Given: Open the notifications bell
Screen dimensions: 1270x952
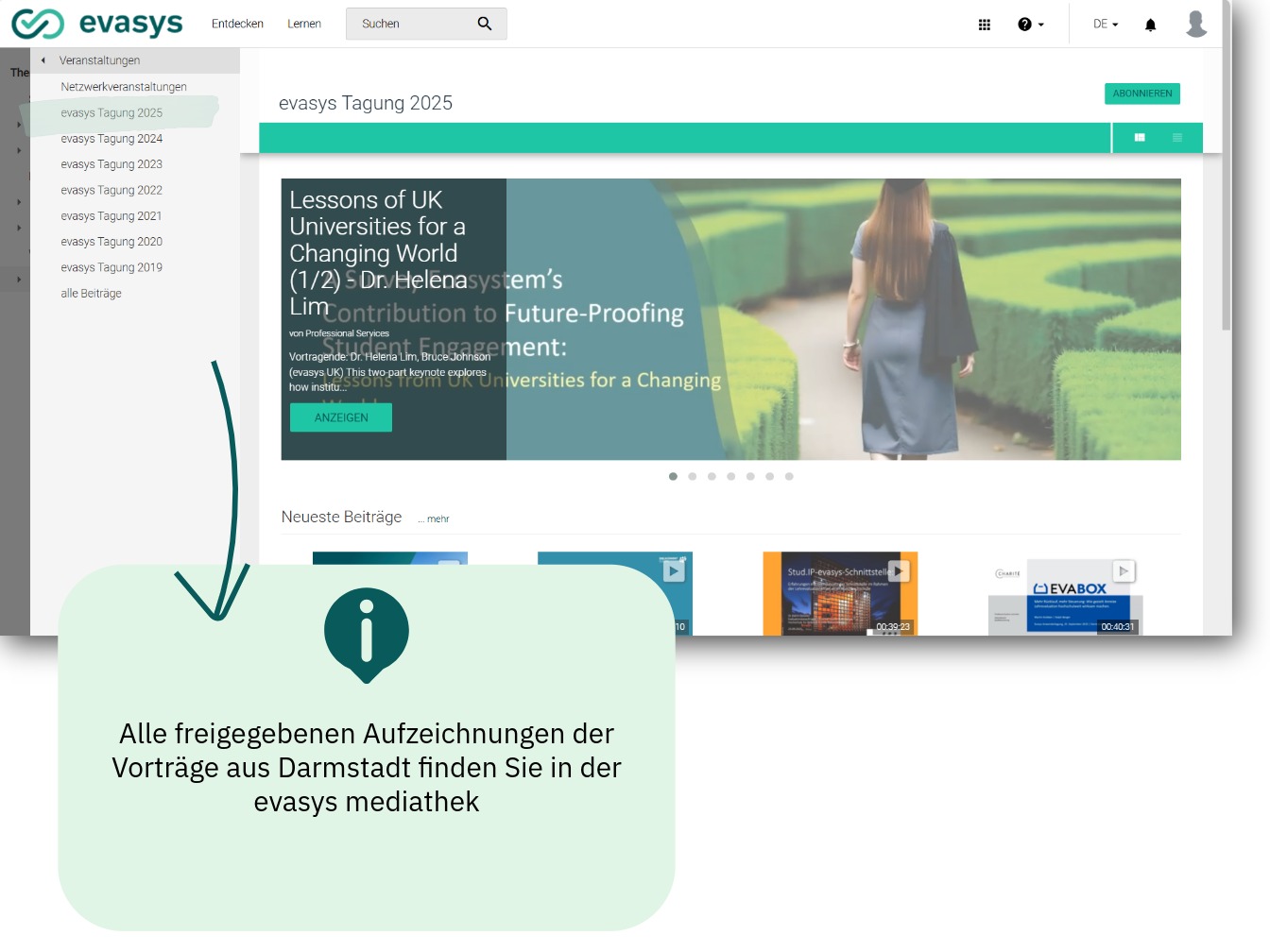Looking at the screenshot, I should 1150,25.
